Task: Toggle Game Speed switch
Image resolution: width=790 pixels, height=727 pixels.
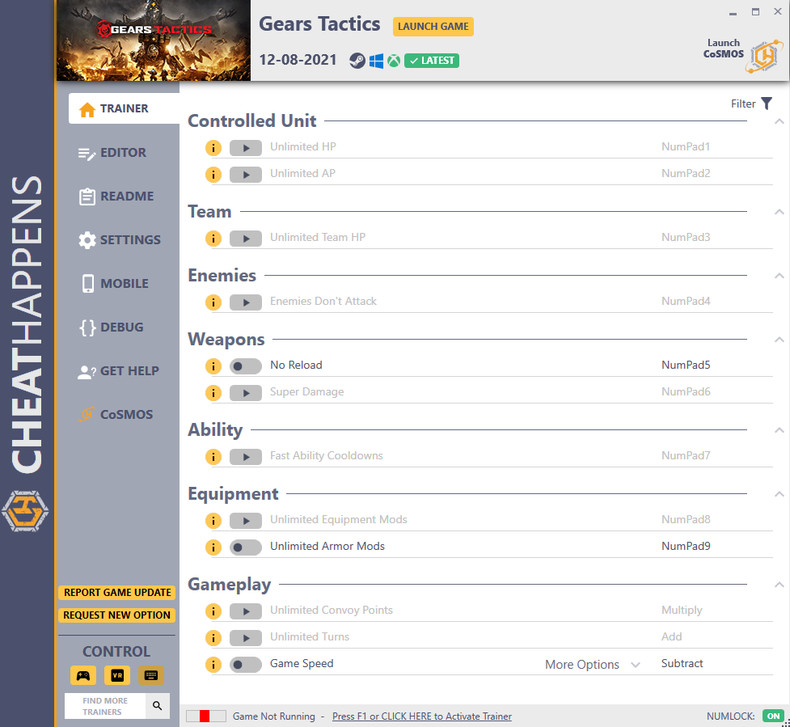Action: tap(245, 665)
